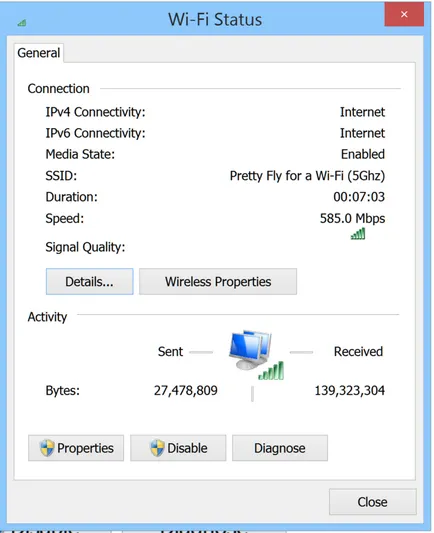Click the Wi-Fi Status window title

tap(215, 19)
